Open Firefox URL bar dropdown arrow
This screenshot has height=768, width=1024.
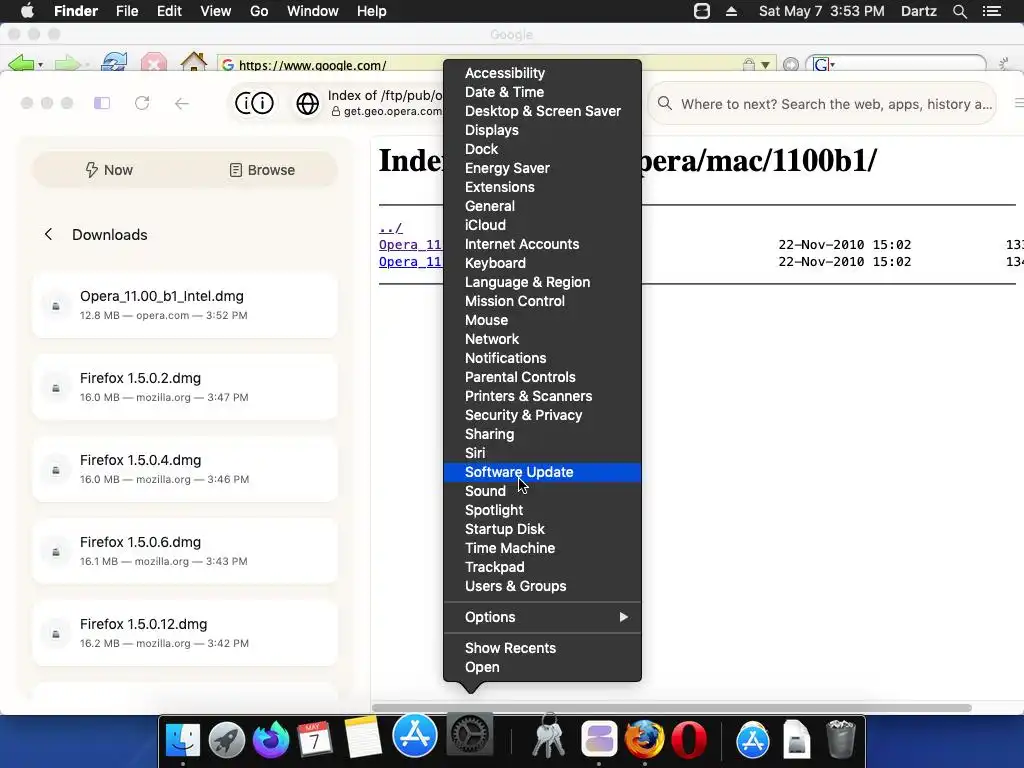click(765, 65)
